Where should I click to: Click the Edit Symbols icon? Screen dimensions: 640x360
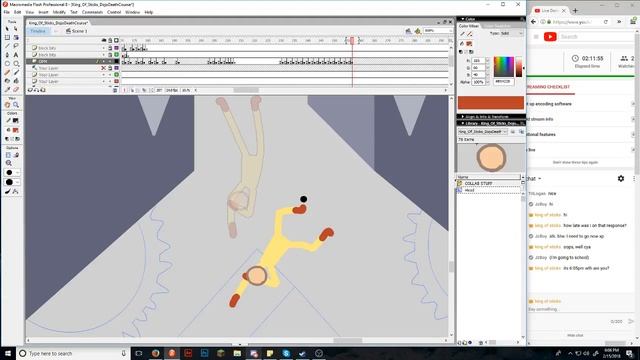pyautogui.click(x=418, y=31)
